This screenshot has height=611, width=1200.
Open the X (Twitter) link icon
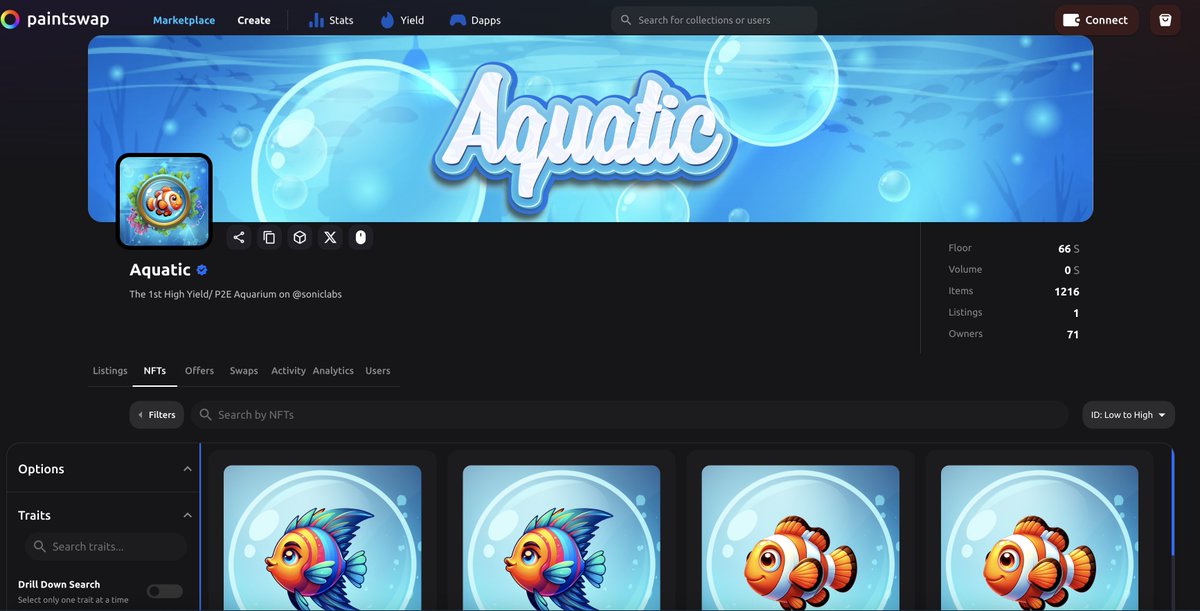tap(330, 237)
